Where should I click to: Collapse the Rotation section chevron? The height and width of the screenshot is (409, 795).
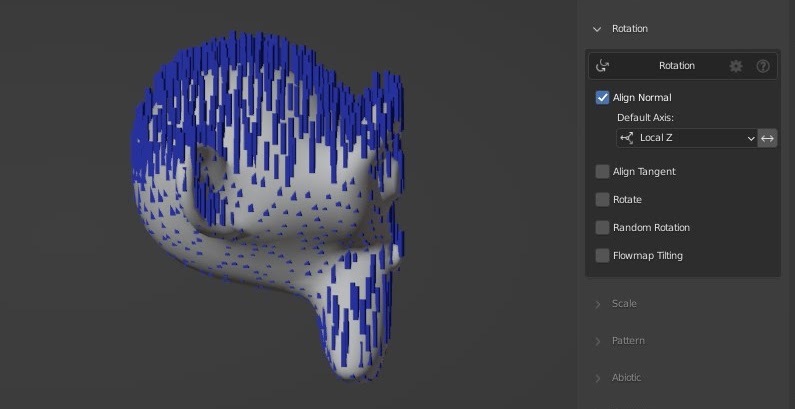coord(597,29)
